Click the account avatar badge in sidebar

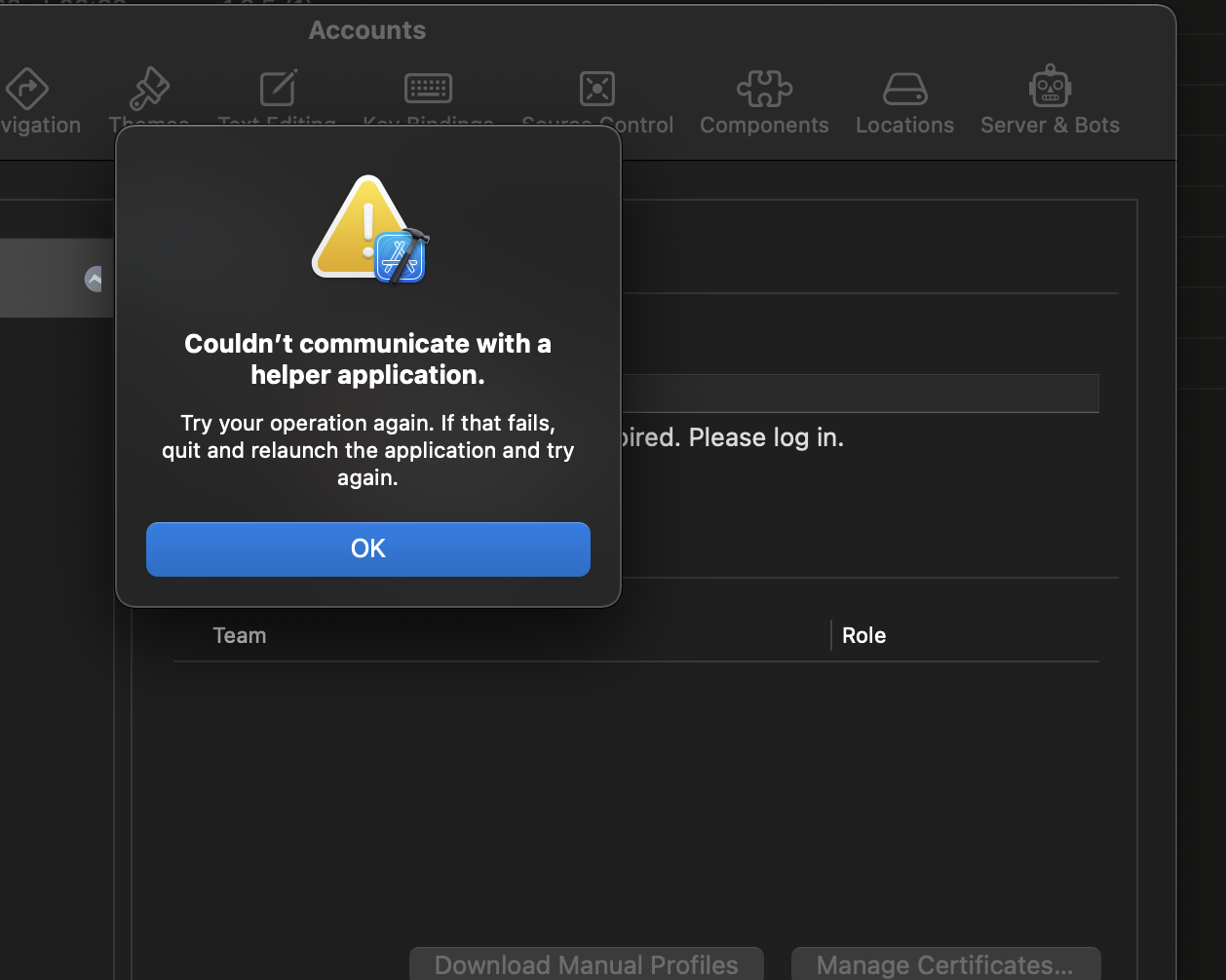click(x=94, y=280)
